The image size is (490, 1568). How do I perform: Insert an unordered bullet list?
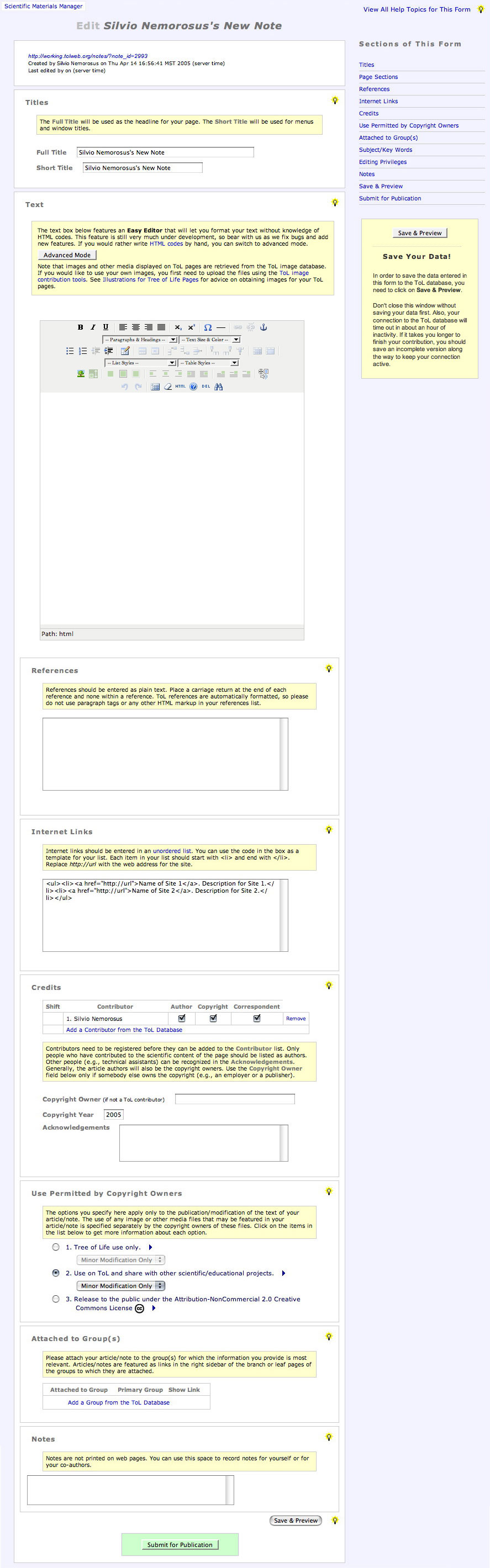pos(70,351)
